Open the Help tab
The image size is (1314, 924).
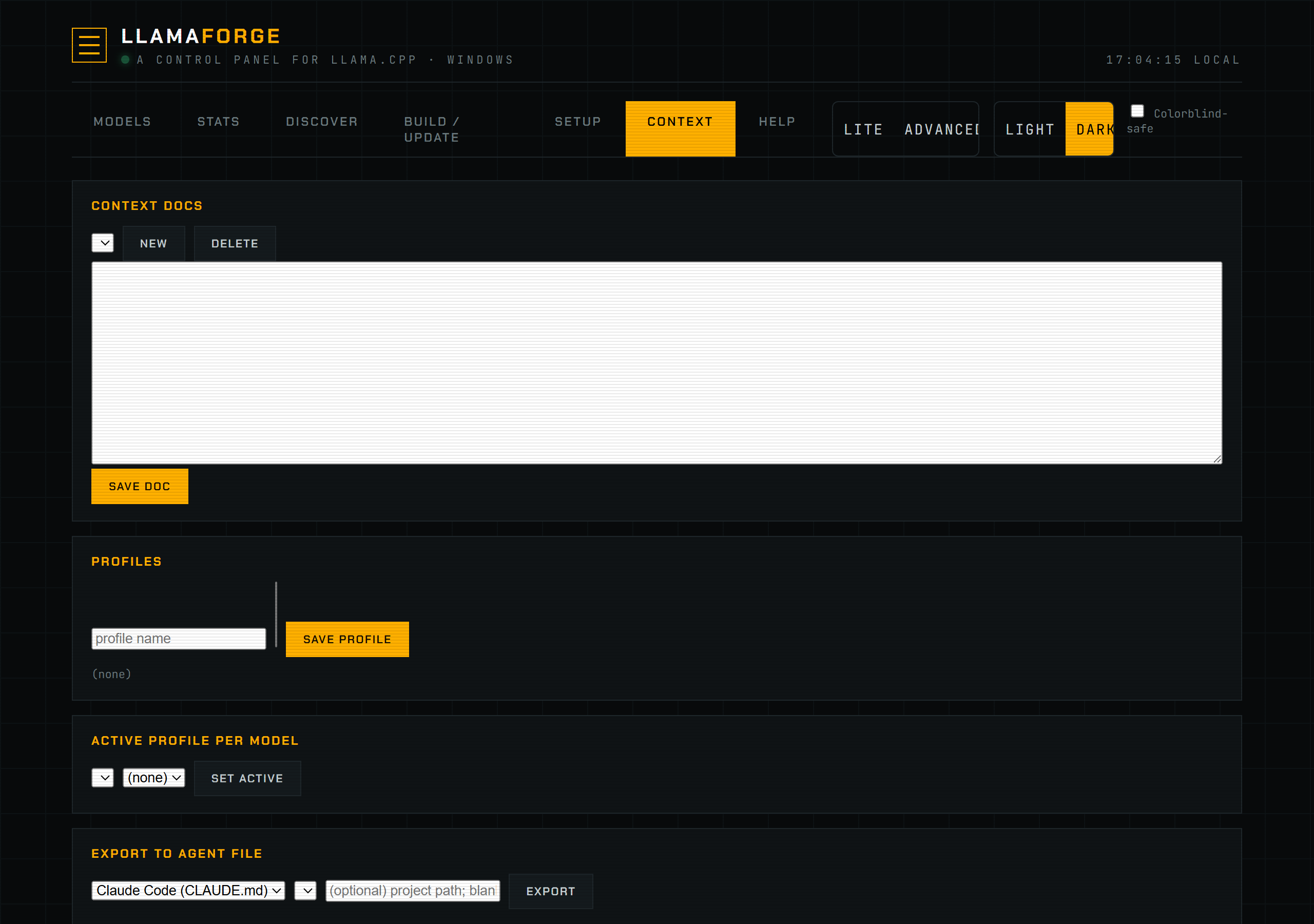777,121
